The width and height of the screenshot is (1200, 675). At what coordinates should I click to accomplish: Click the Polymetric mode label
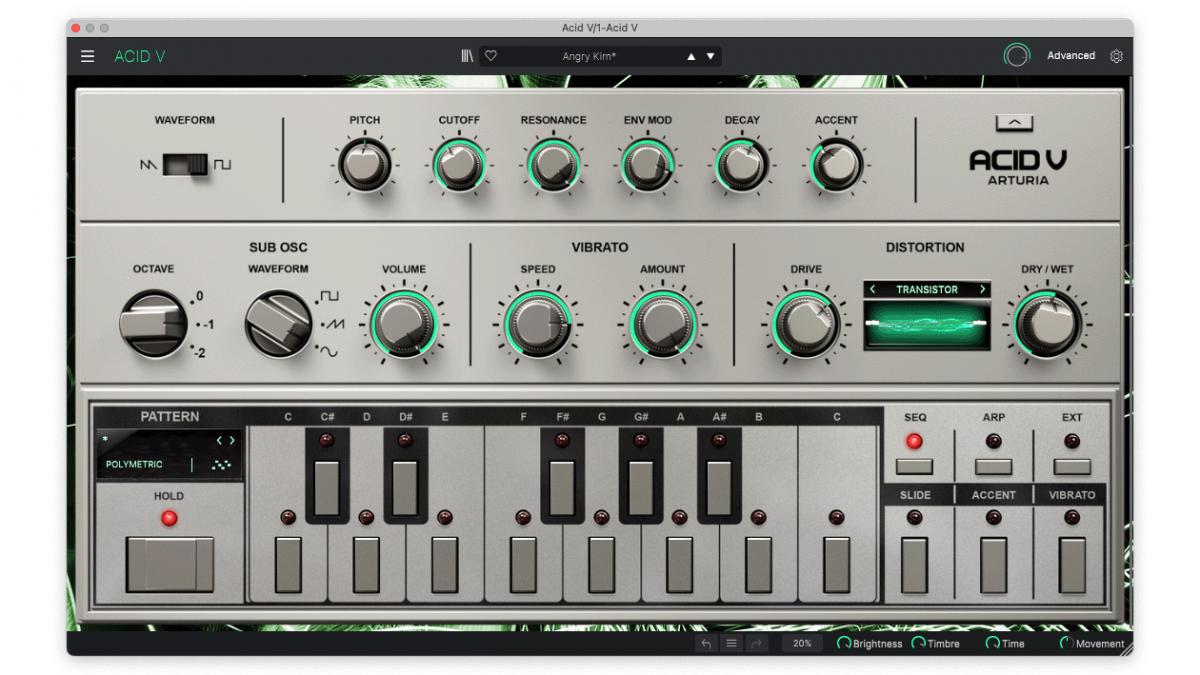pos(134,465)
